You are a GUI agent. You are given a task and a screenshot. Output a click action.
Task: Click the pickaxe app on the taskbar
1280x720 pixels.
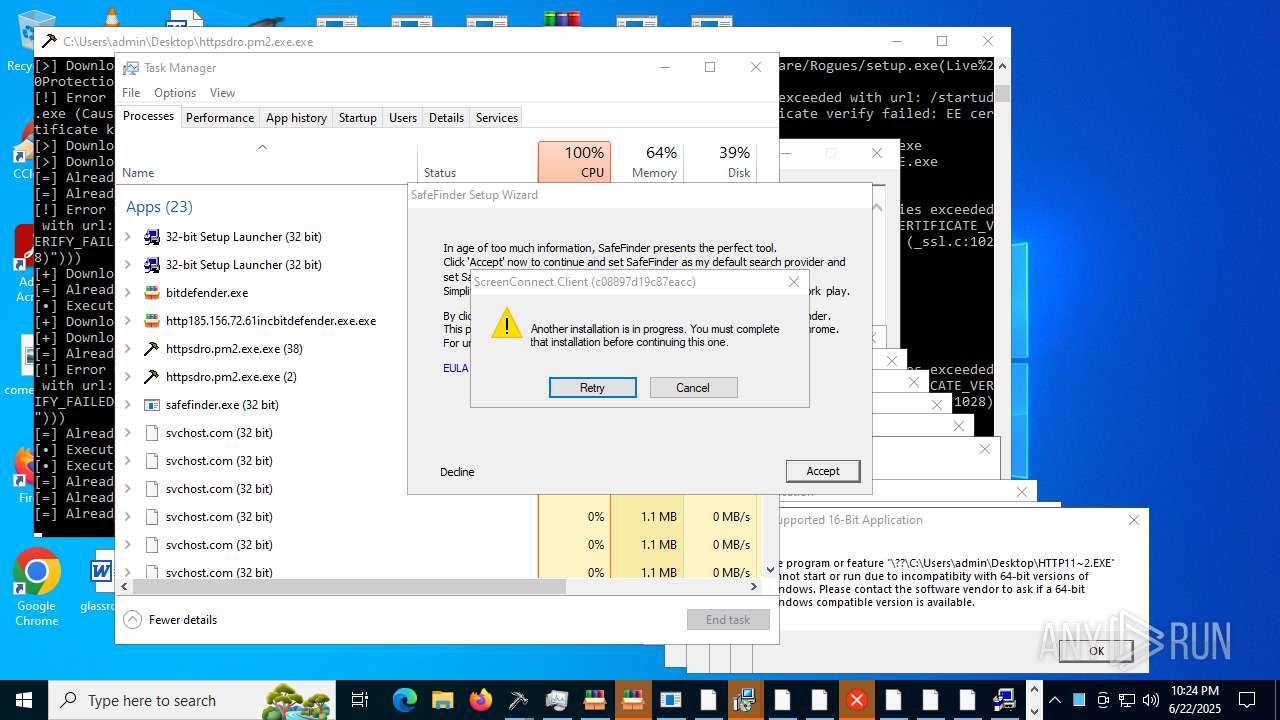519,700
